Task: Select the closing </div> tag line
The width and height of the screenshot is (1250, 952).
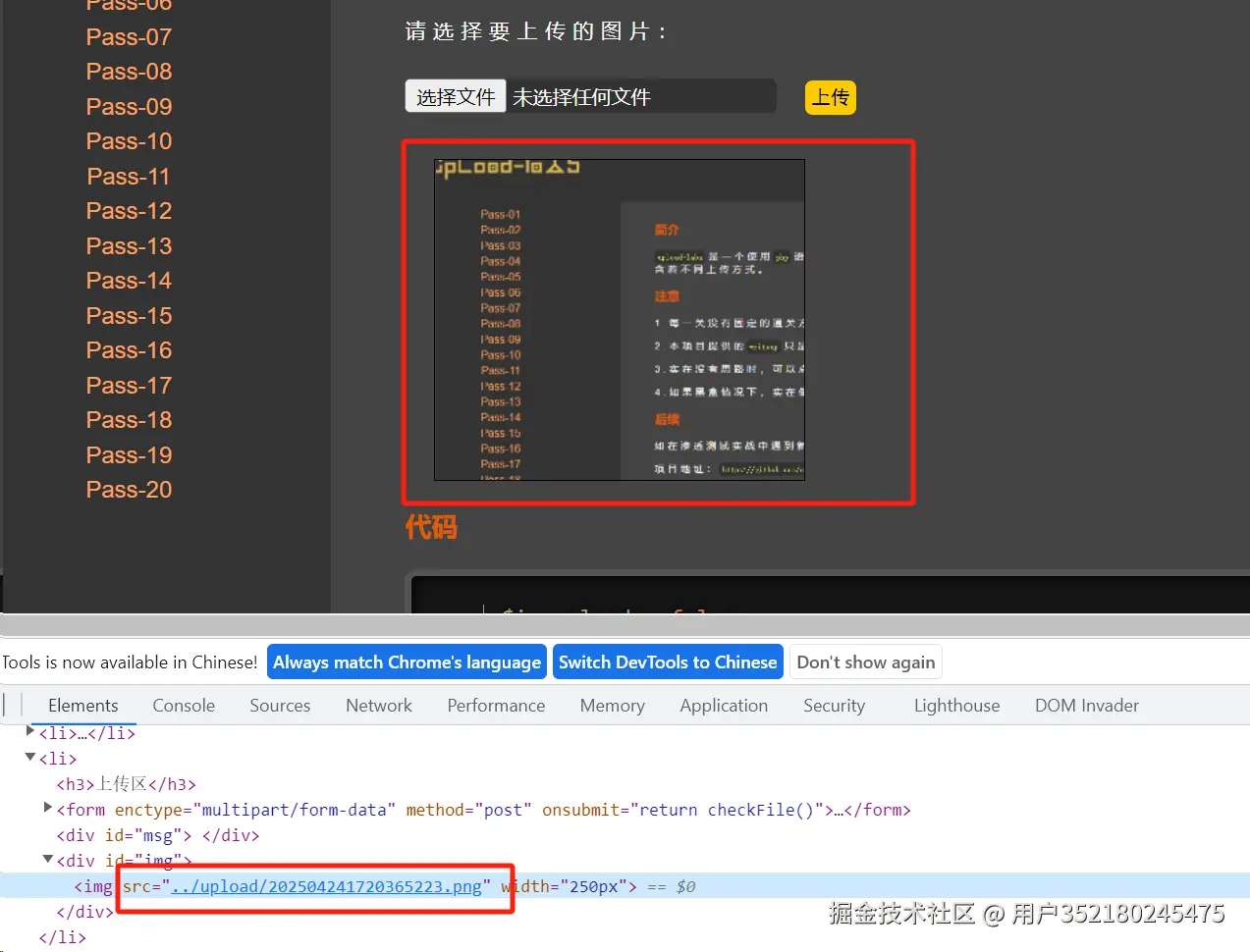Action: coord(84,912)
